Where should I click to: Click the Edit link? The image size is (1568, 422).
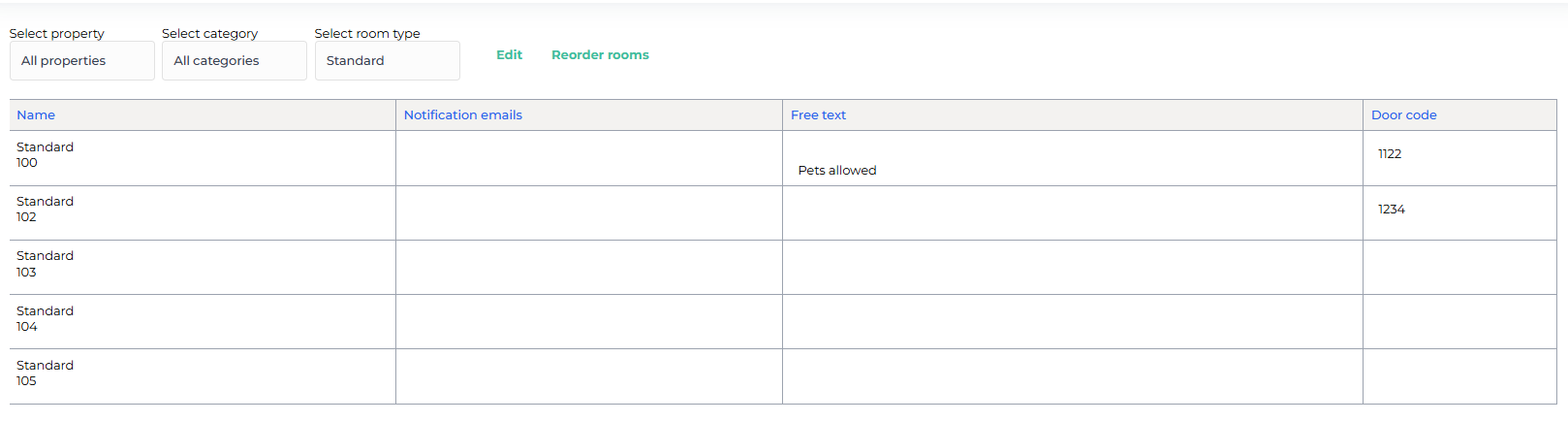[x=509, y=55]
